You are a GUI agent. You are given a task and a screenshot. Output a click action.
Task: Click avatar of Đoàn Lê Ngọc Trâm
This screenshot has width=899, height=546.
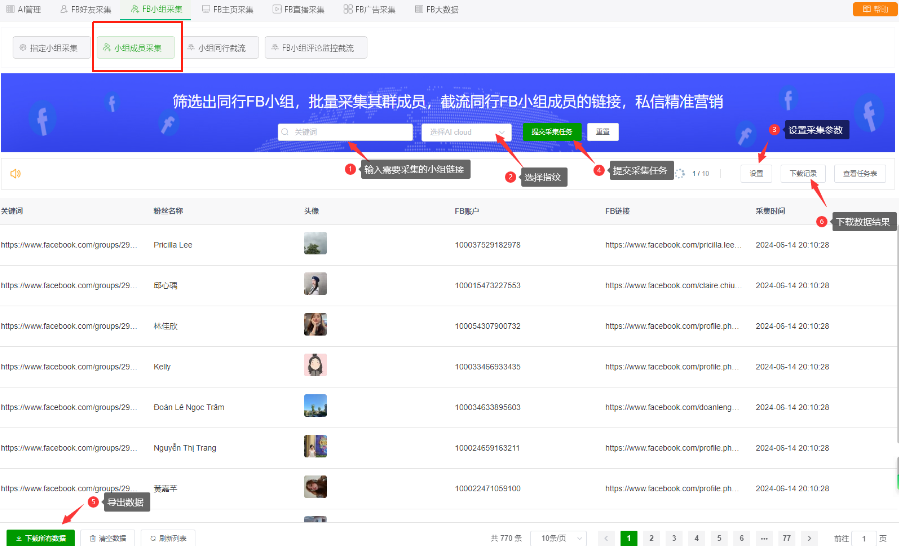point(315,405)
